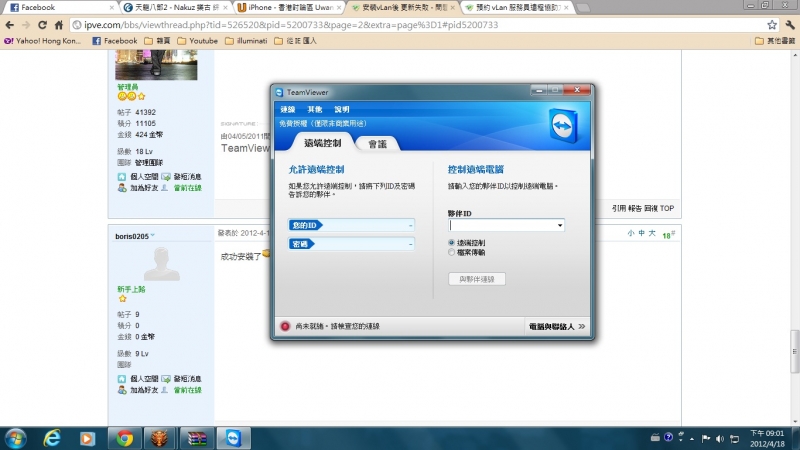Open other bookmarks folder at right

[x=775, y=41]
